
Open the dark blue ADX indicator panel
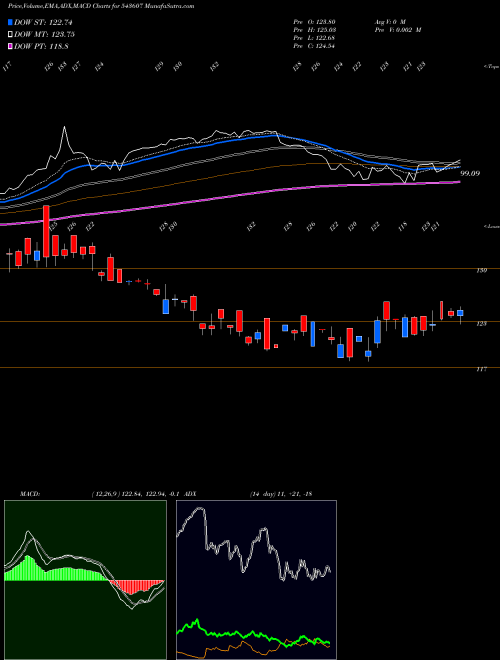tap(256, 580)
